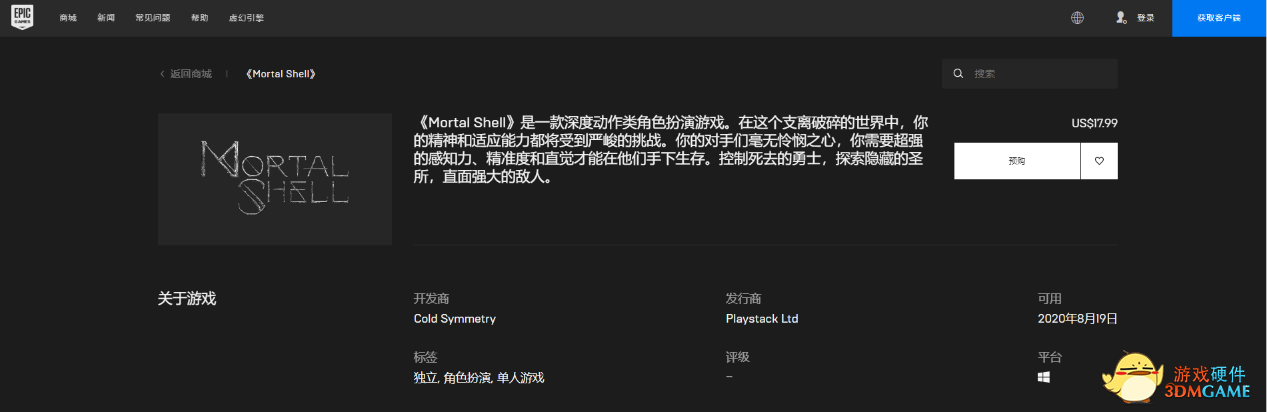Viewport: 1267px width, 412px height.
Task: Click the user profile icon beside 登录
Action: [x=1121, y=18]
